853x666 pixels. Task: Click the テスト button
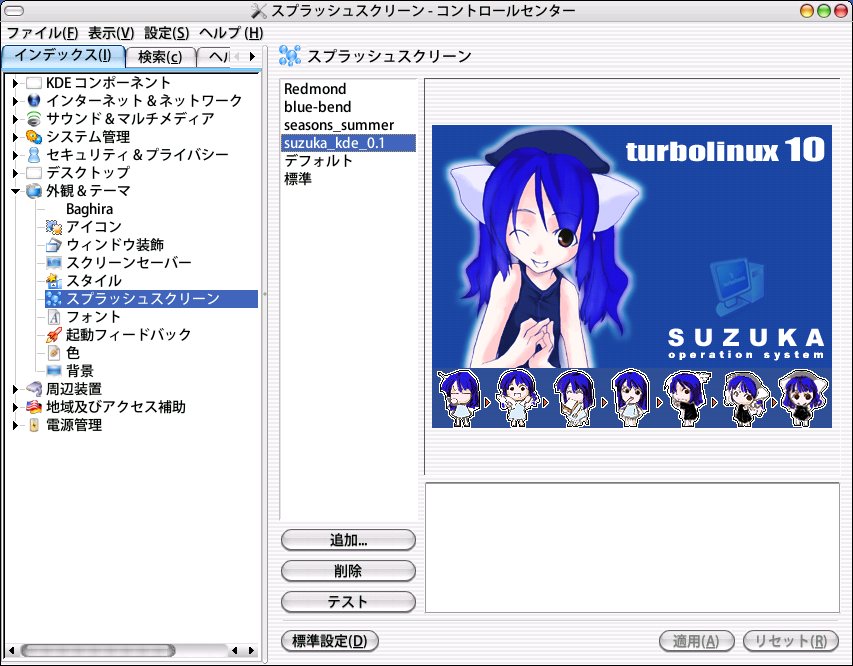point(348,602)
